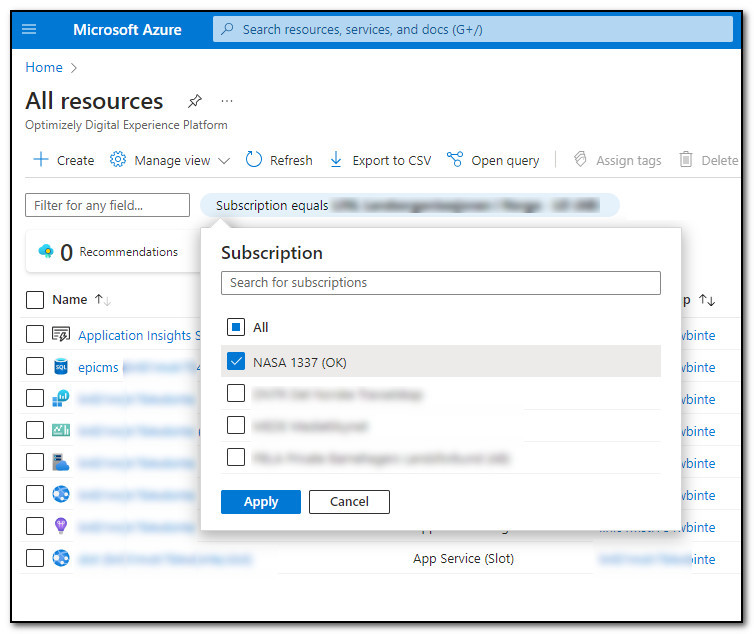Click the Open query label

[505, 161]
